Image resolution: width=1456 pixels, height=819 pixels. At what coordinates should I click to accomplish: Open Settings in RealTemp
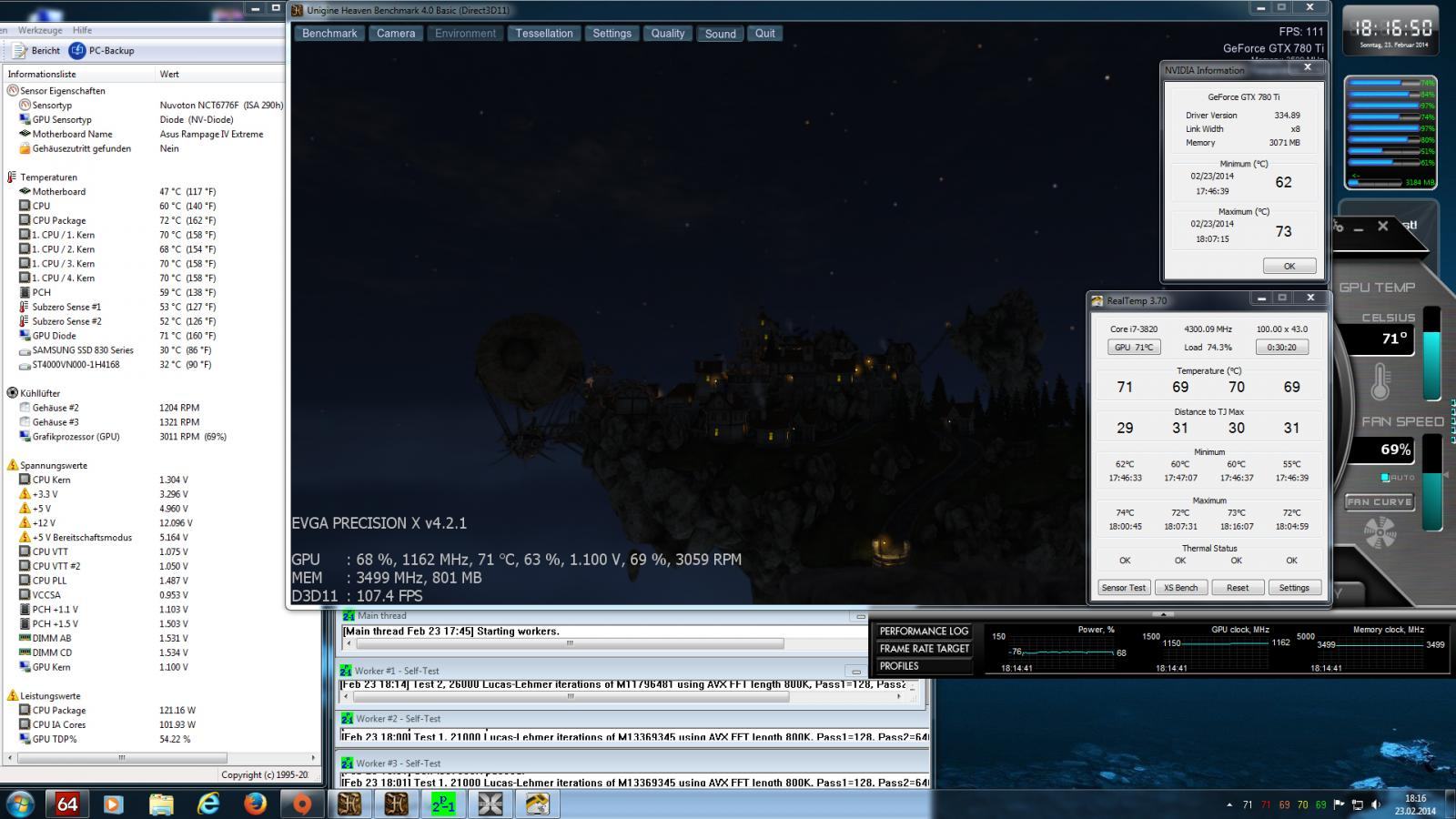point(1294,588)
